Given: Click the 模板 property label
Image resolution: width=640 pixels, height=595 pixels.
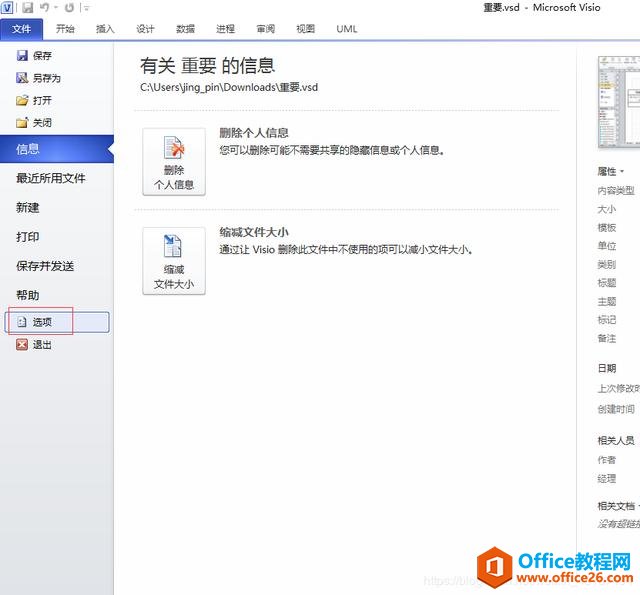Looking at the screenshot, I should (x=607, y=228).
